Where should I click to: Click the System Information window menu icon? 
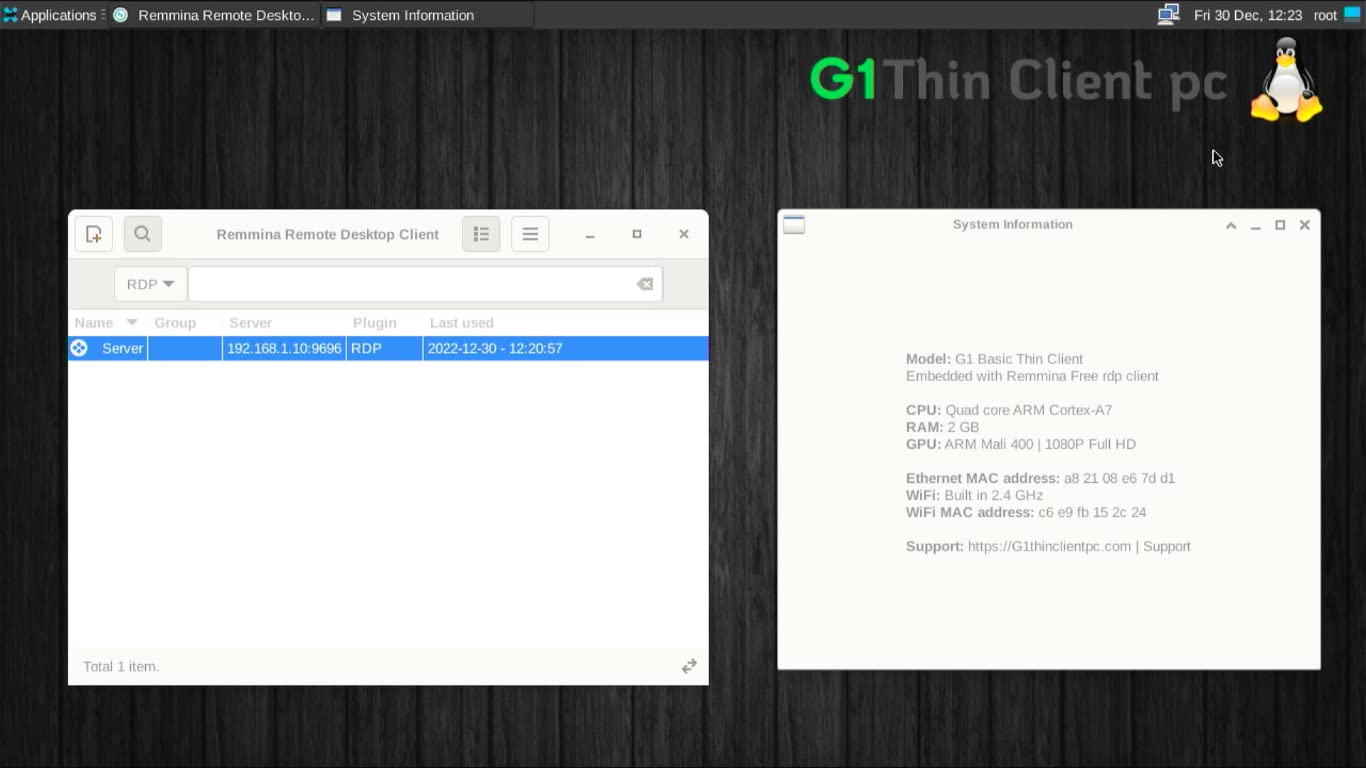tap(793, 224)
